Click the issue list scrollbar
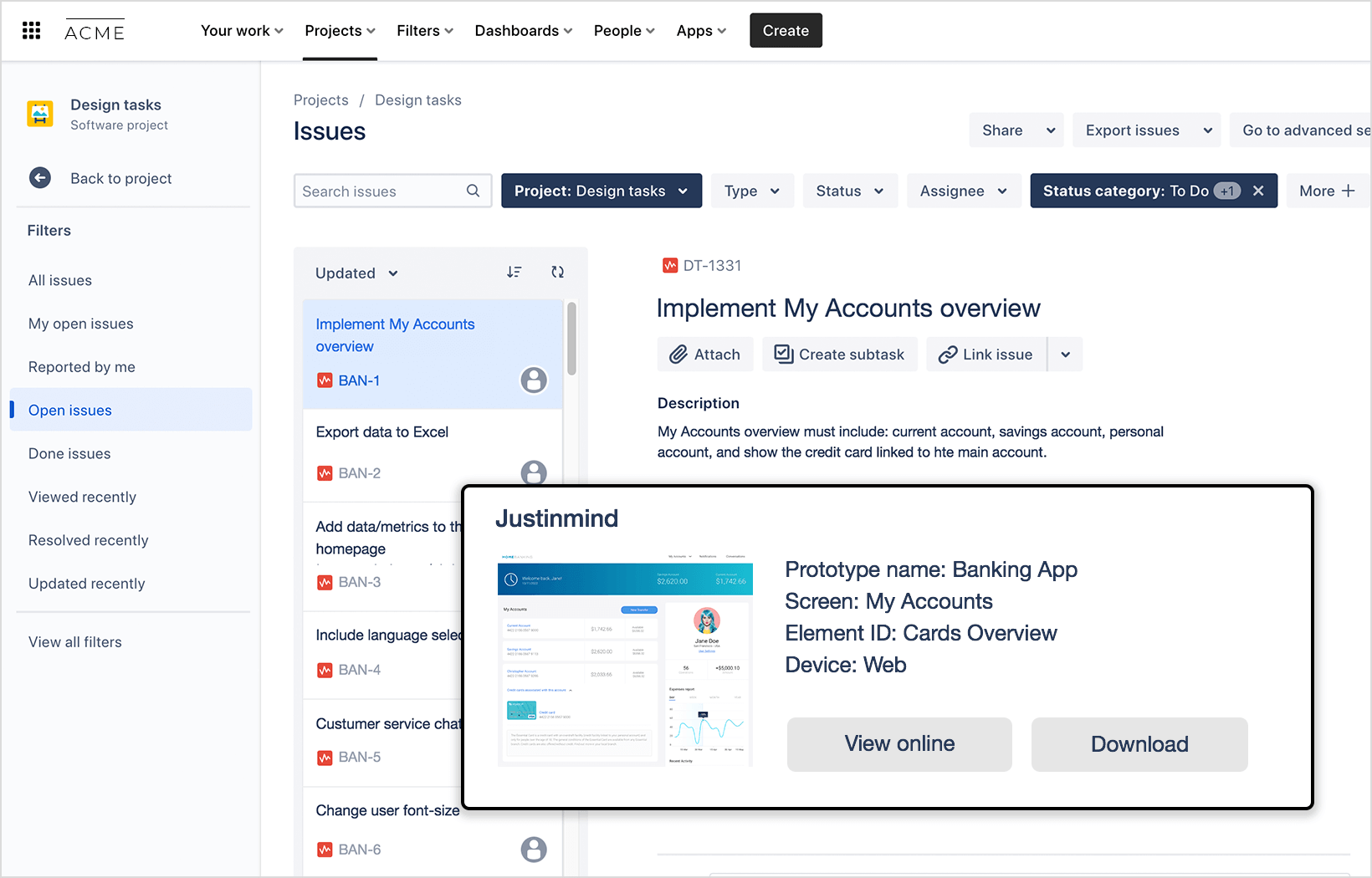Screen dimensions: 1372x878 click(571, 339)
